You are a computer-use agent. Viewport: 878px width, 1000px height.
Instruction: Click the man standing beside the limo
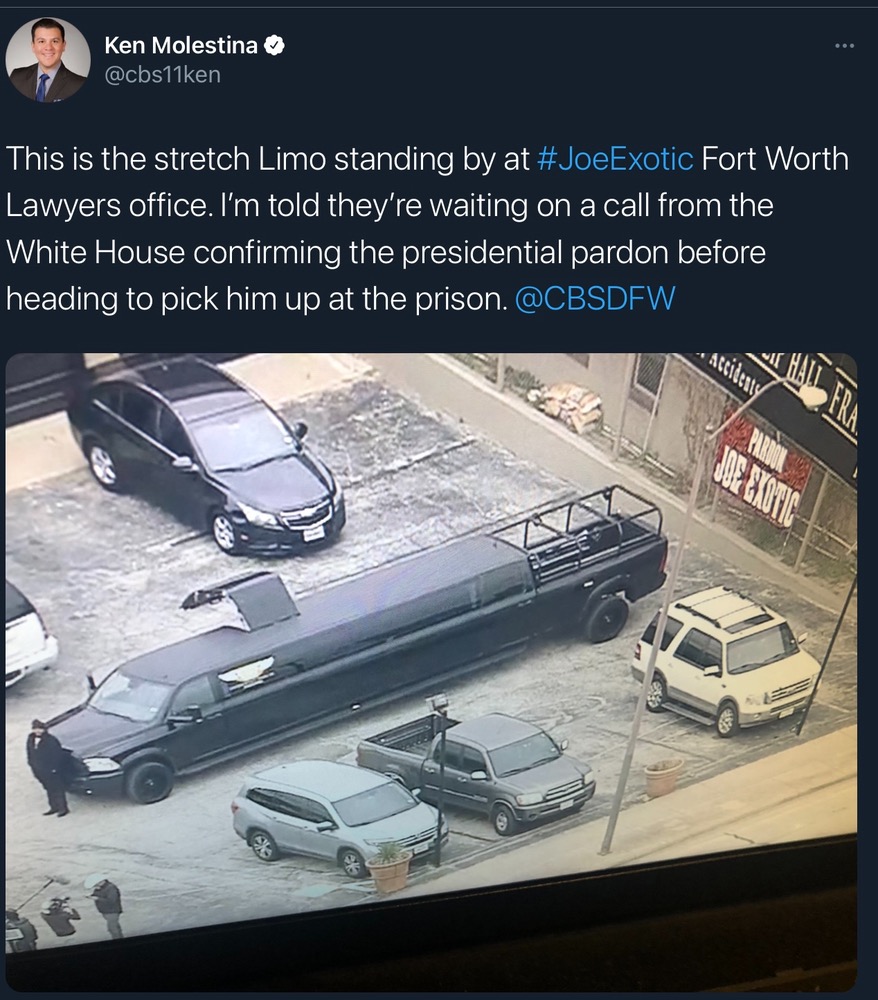49,768
